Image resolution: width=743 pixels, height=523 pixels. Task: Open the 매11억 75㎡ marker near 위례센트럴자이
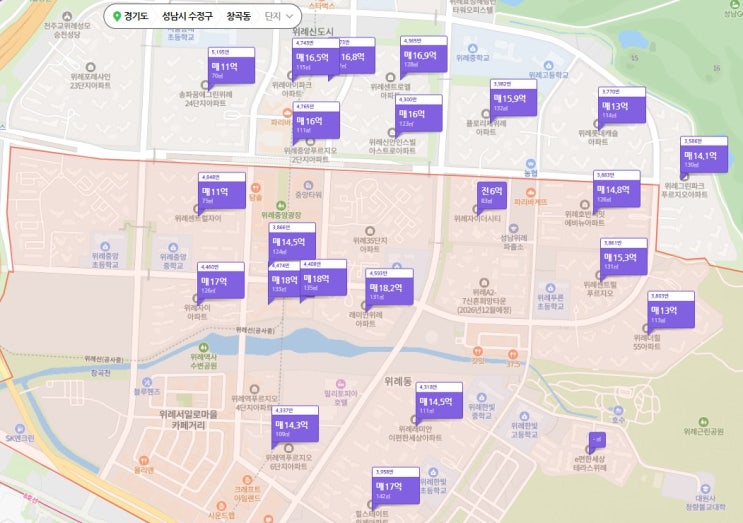(x=222, y=192)
